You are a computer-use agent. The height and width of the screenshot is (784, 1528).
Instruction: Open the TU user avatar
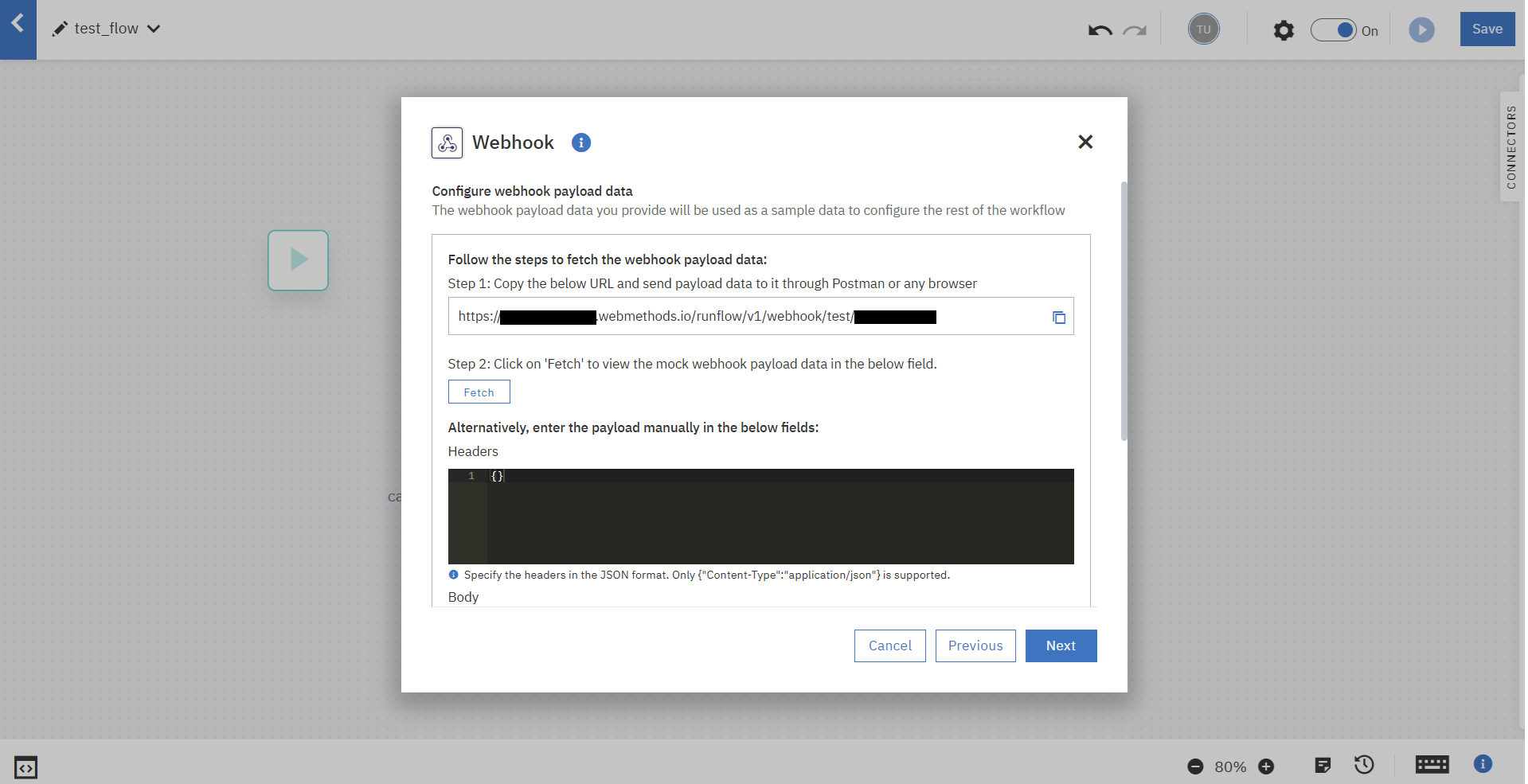point(1203,29)
